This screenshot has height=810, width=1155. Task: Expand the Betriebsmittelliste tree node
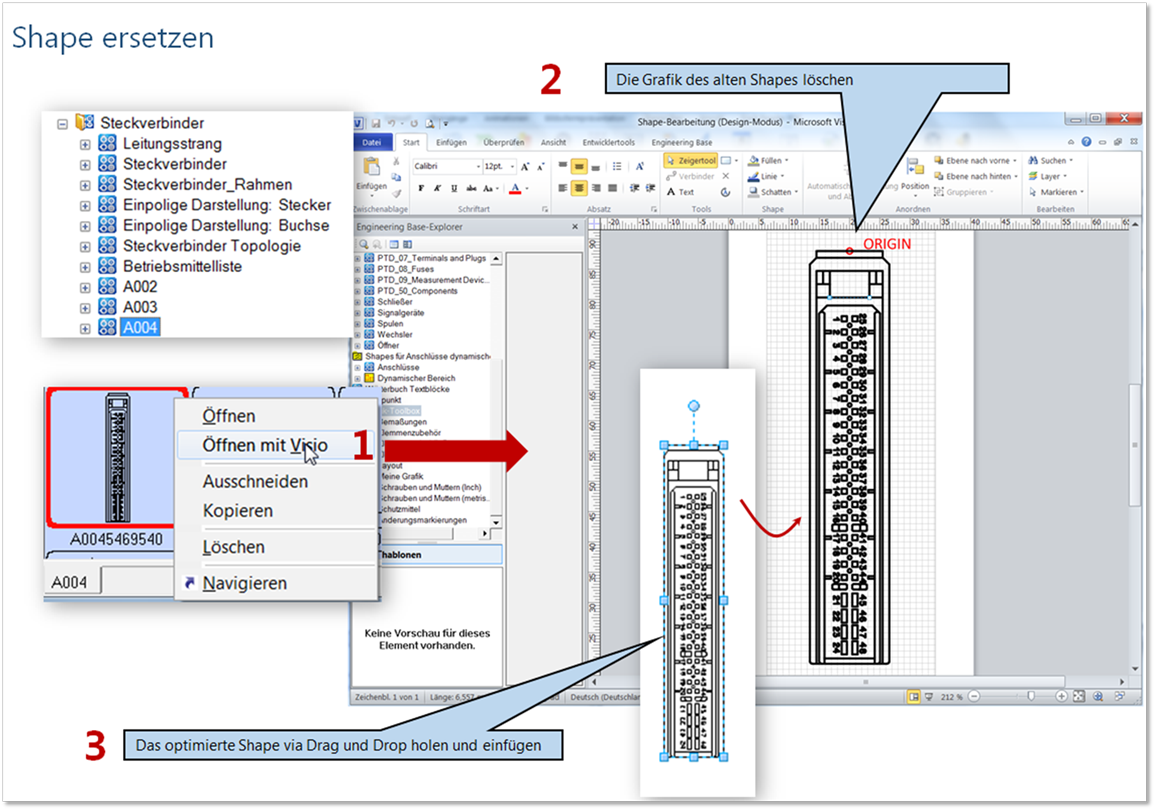click(x=85, y=267)
